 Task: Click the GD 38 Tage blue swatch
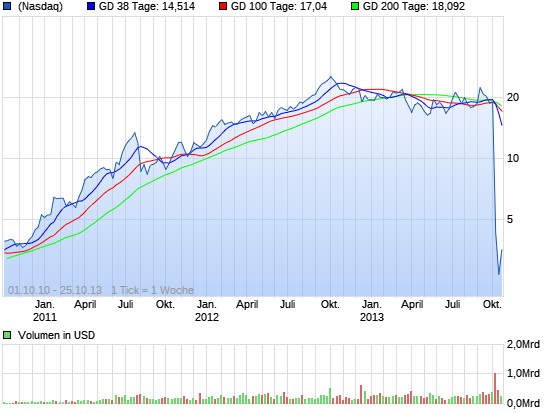click(91, 6)
